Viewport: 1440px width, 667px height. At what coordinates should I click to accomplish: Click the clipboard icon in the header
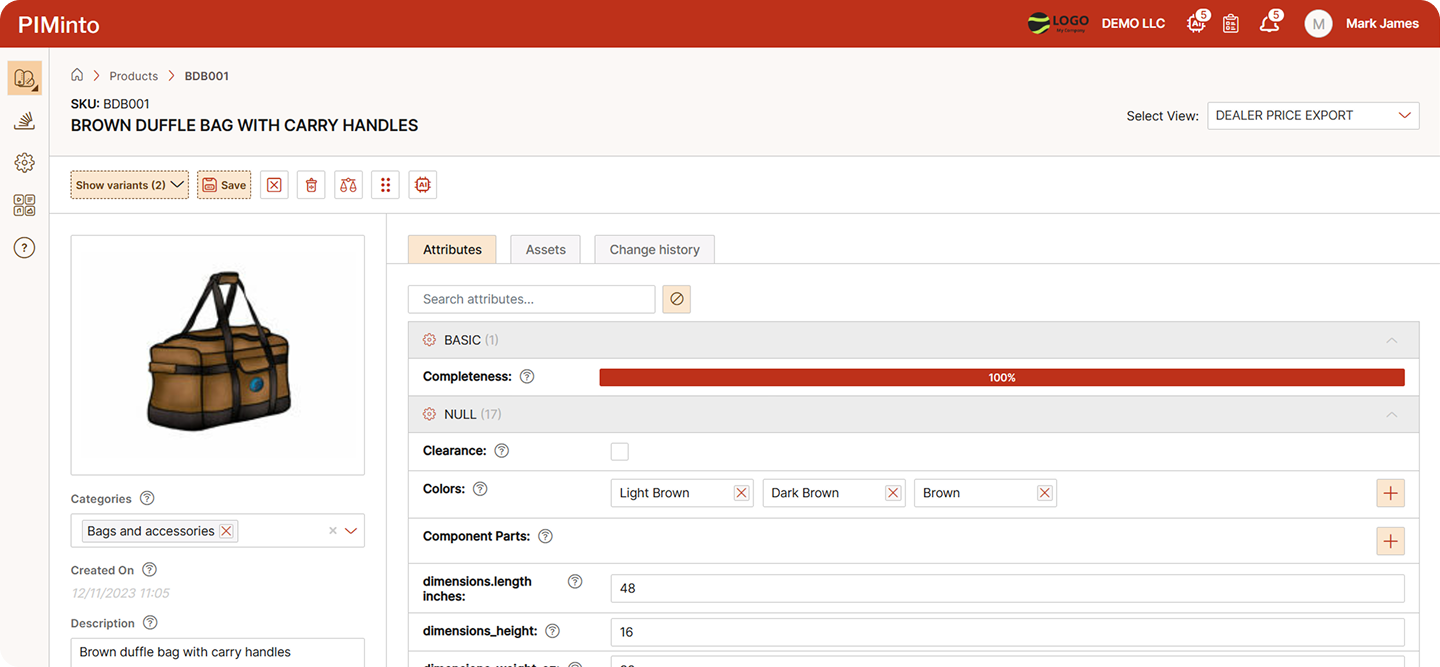pos(1231,23)
